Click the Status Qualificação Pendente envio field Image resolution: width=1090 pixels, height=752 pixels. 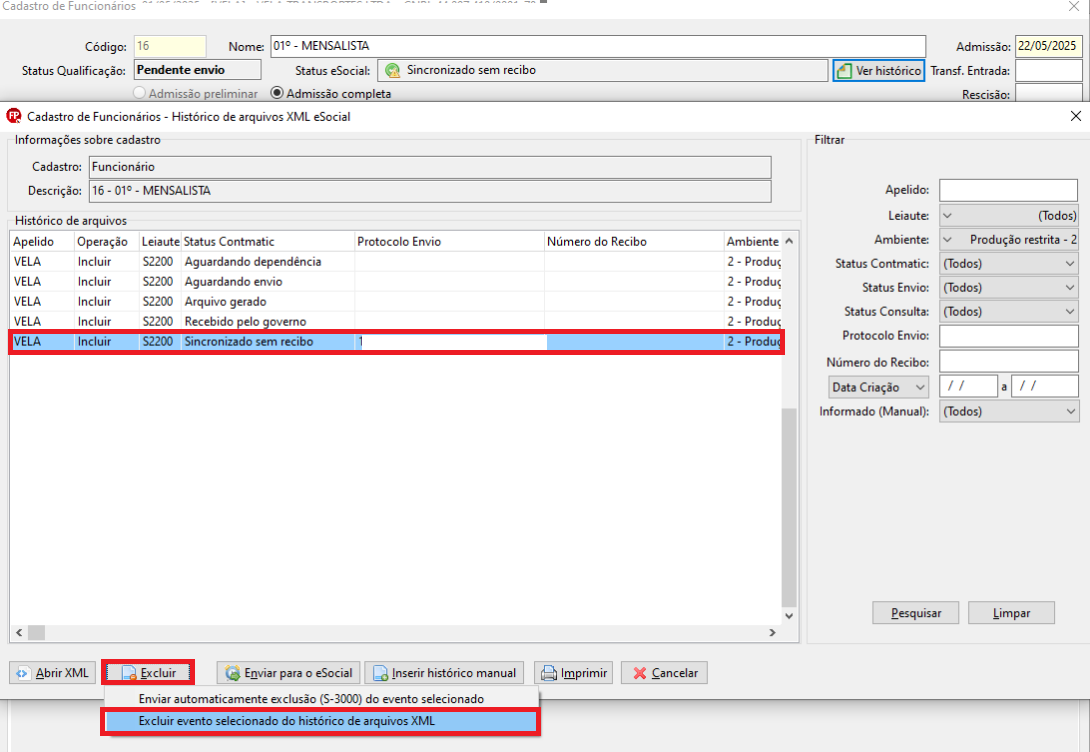(197, 70)
